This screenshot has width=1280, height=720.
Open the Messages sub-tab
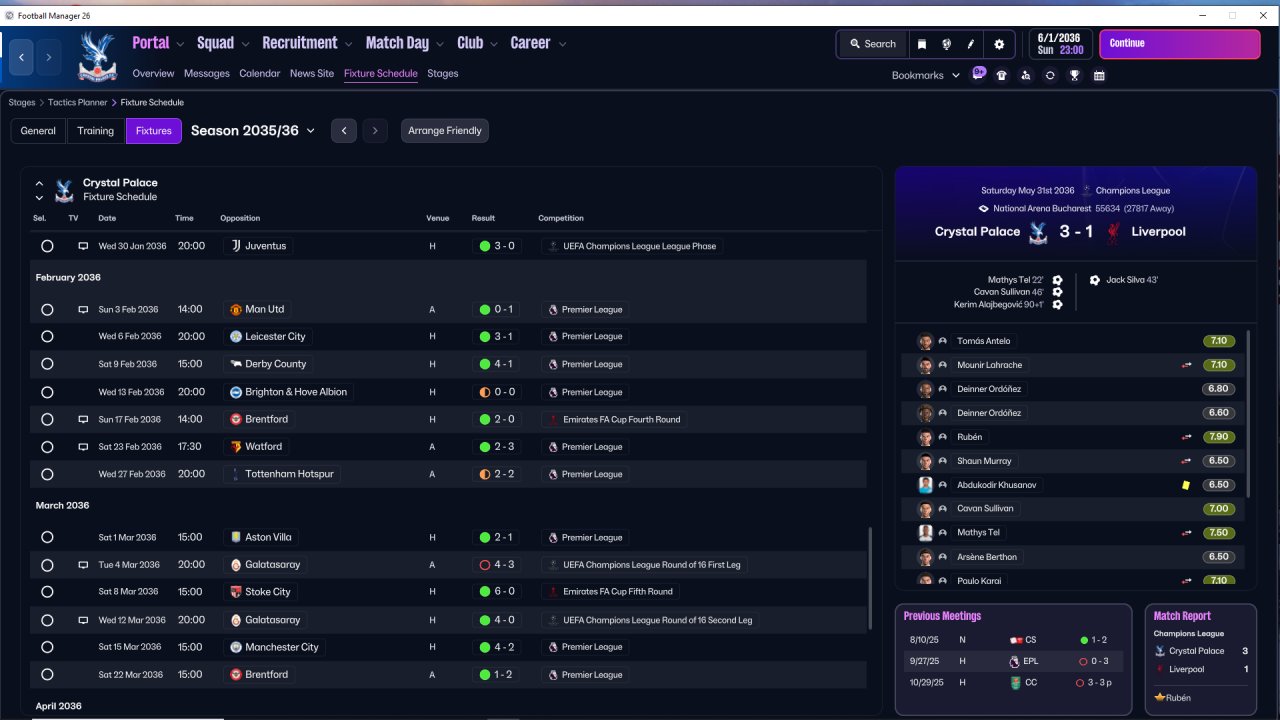[x=207, y=73]
